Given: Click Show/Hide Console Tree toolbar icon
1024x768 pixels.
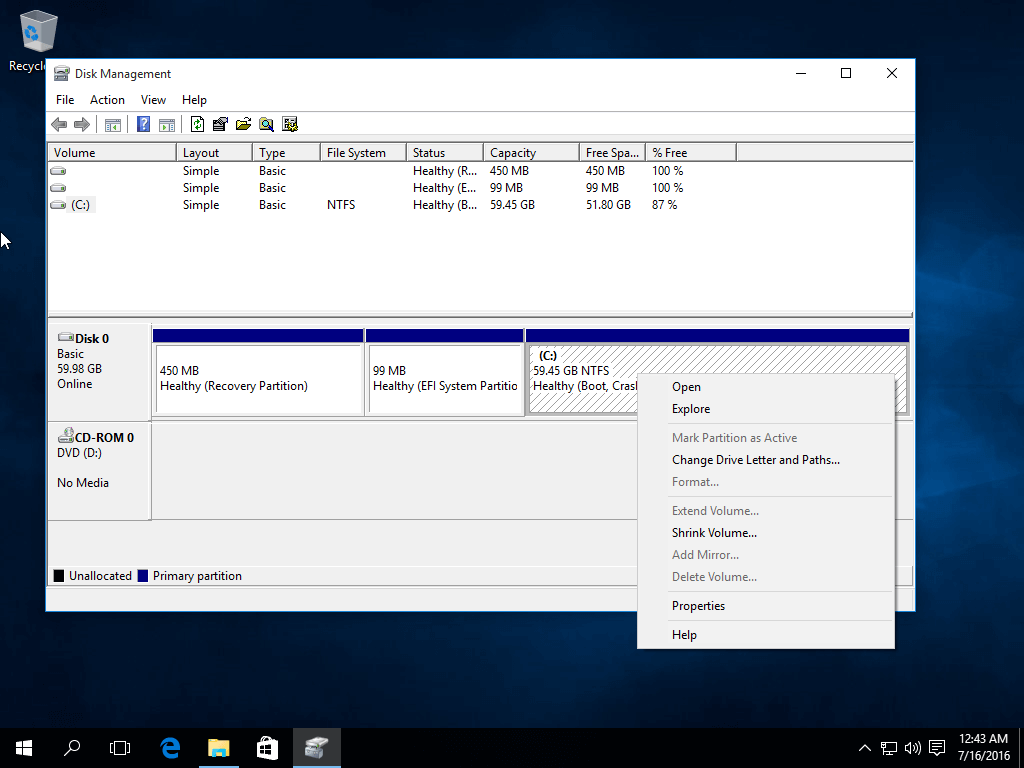Looking at the screenshot, I should (x=113, y=125).
